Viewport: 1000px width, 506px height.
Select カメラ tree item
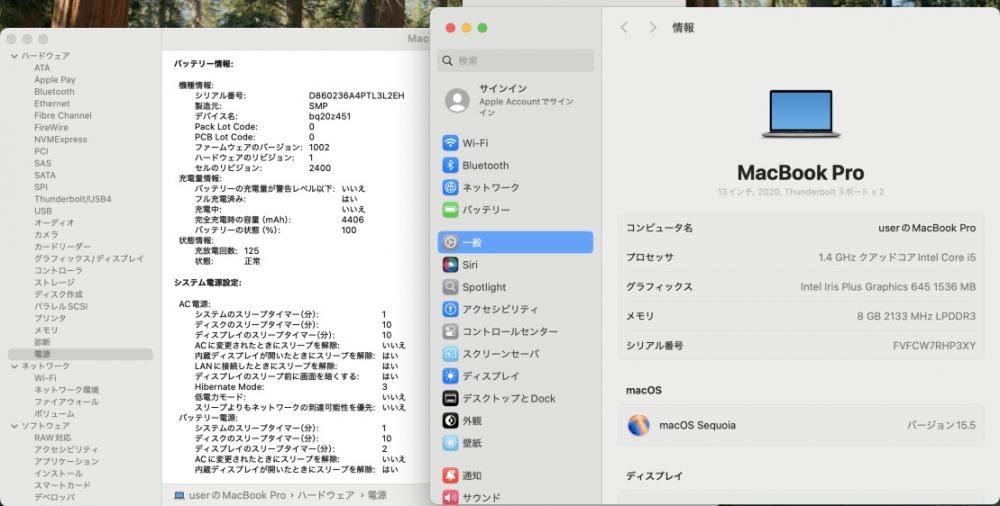click(x=46, y=235)
